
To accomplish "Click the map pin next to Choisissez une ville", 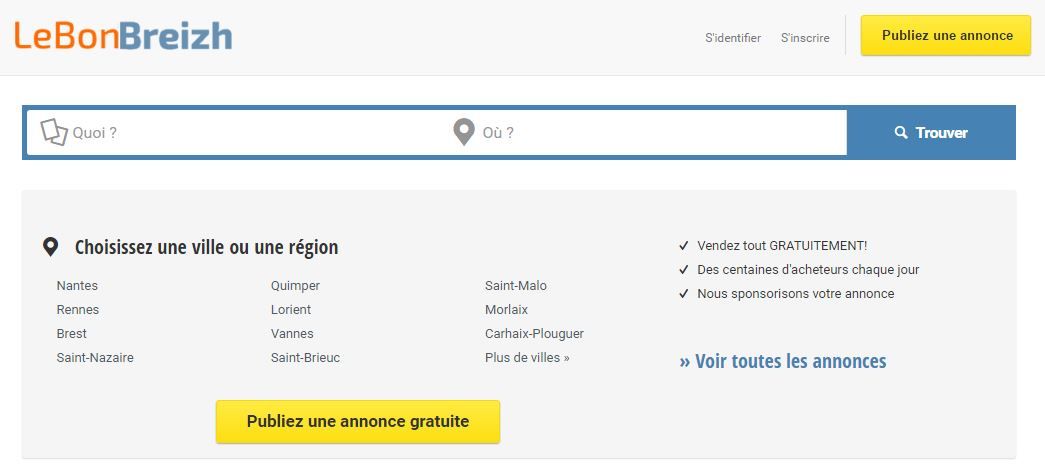I will (x=50, y=247).
